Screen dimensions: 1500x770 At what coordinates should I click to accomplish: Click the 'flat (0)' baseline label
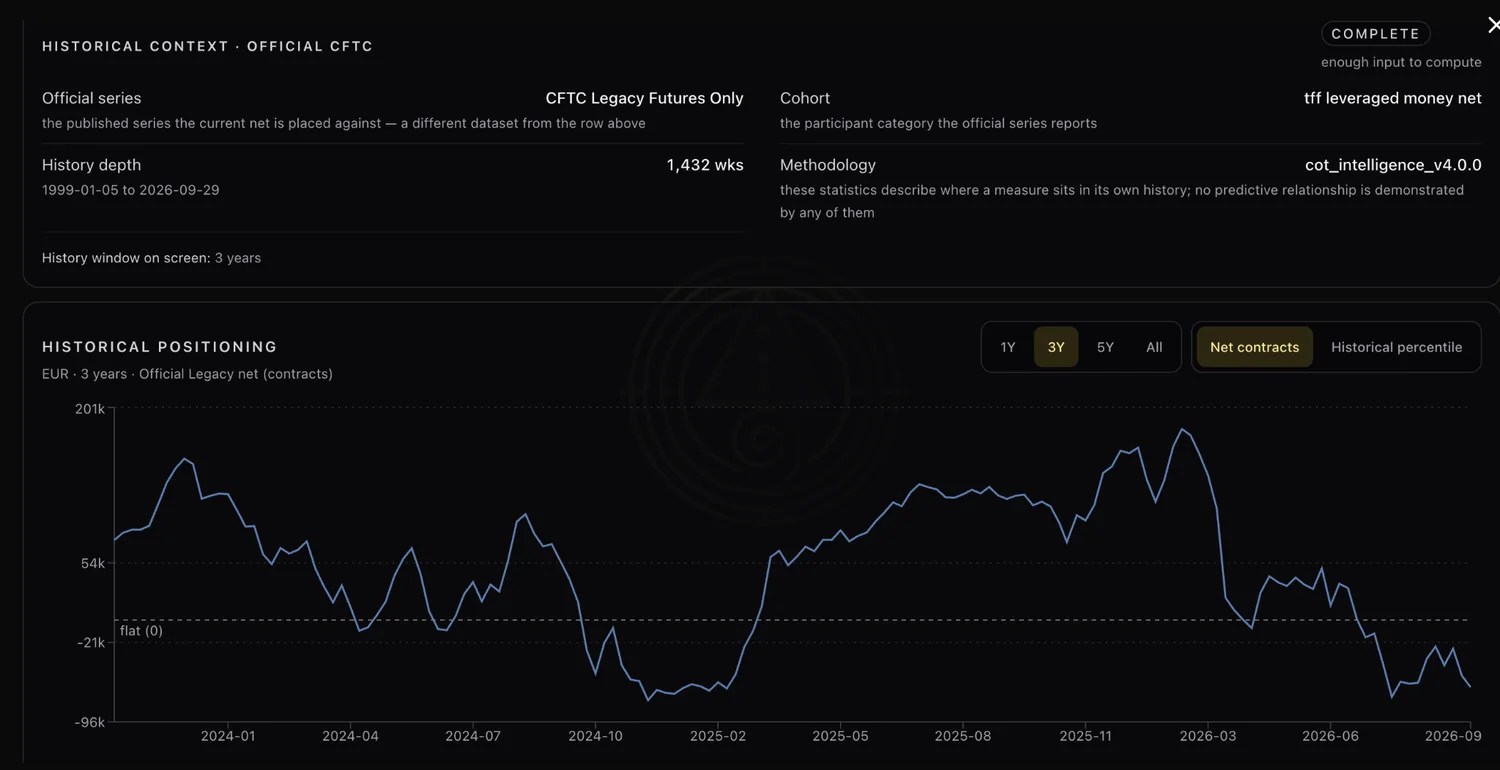pyautogui.click(x=141, y=631)
